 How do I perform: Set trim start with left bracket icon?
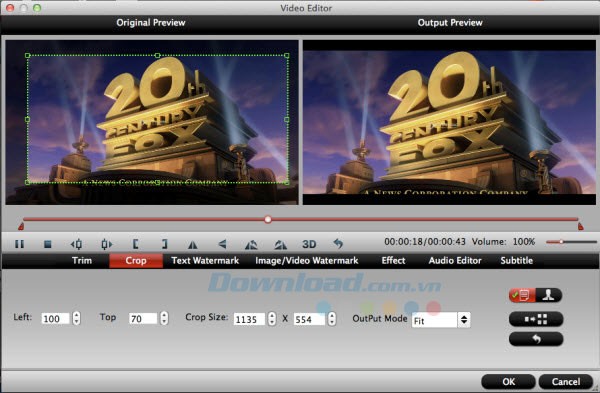(135, 244)
